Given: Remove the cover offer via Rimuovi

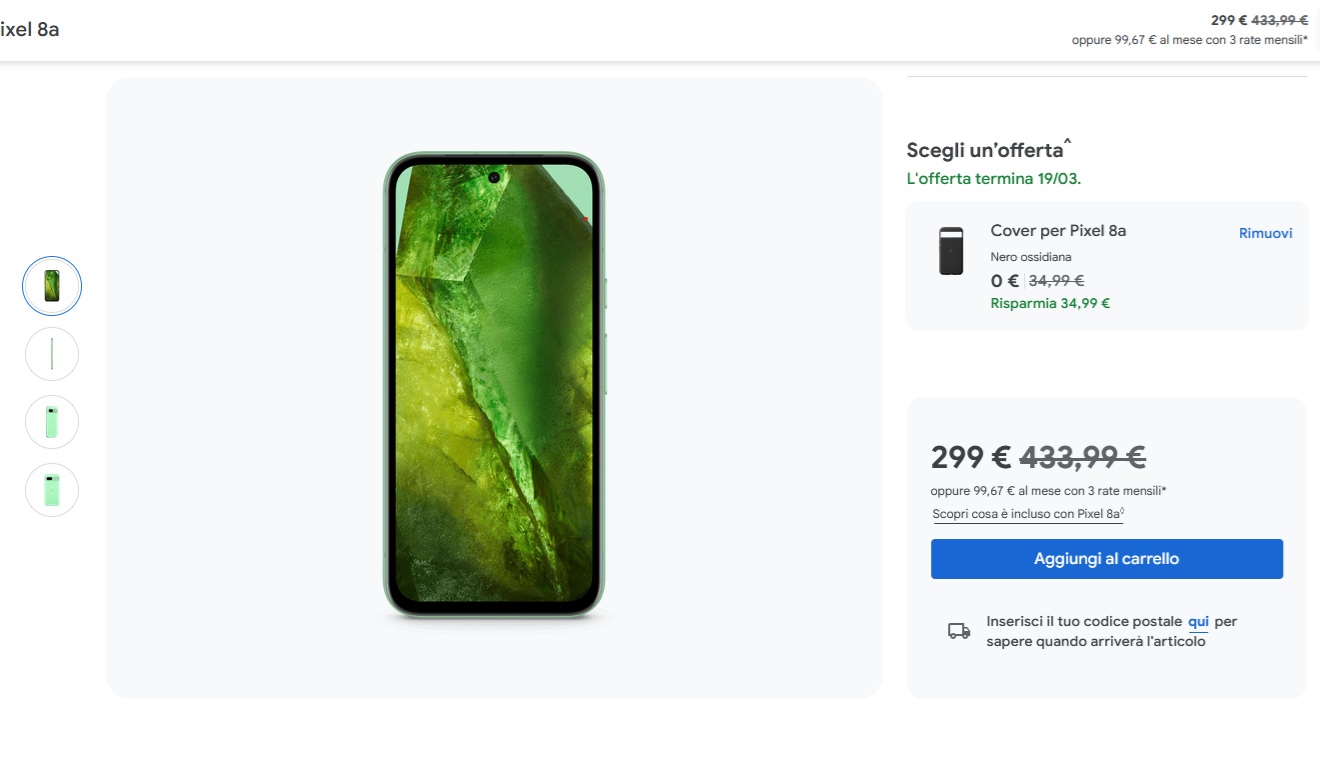Looking at the screenshot, I should (x=1265, y=233).
